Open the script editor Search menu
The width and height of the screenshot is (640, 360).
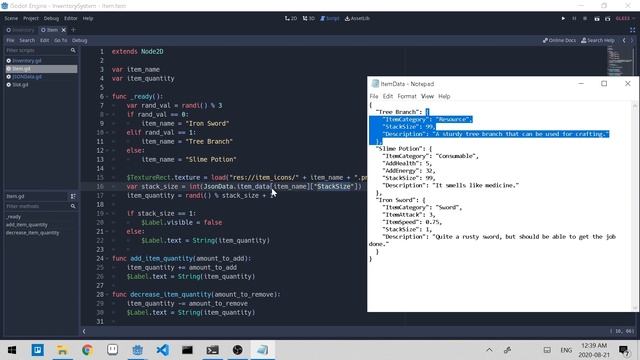(27, 40)
